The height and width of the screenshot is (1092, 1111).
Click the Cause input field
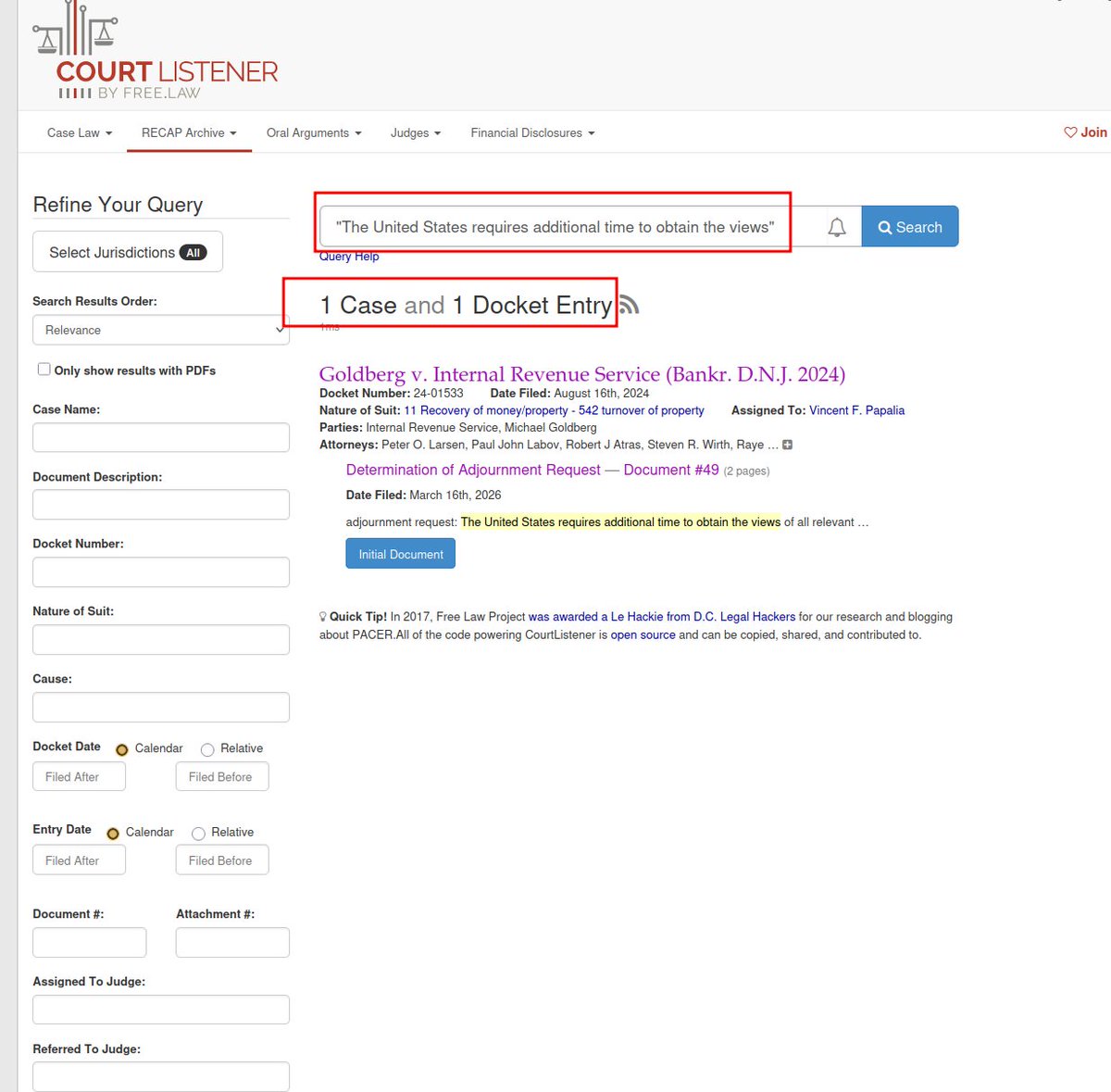[x=161, y=708]
